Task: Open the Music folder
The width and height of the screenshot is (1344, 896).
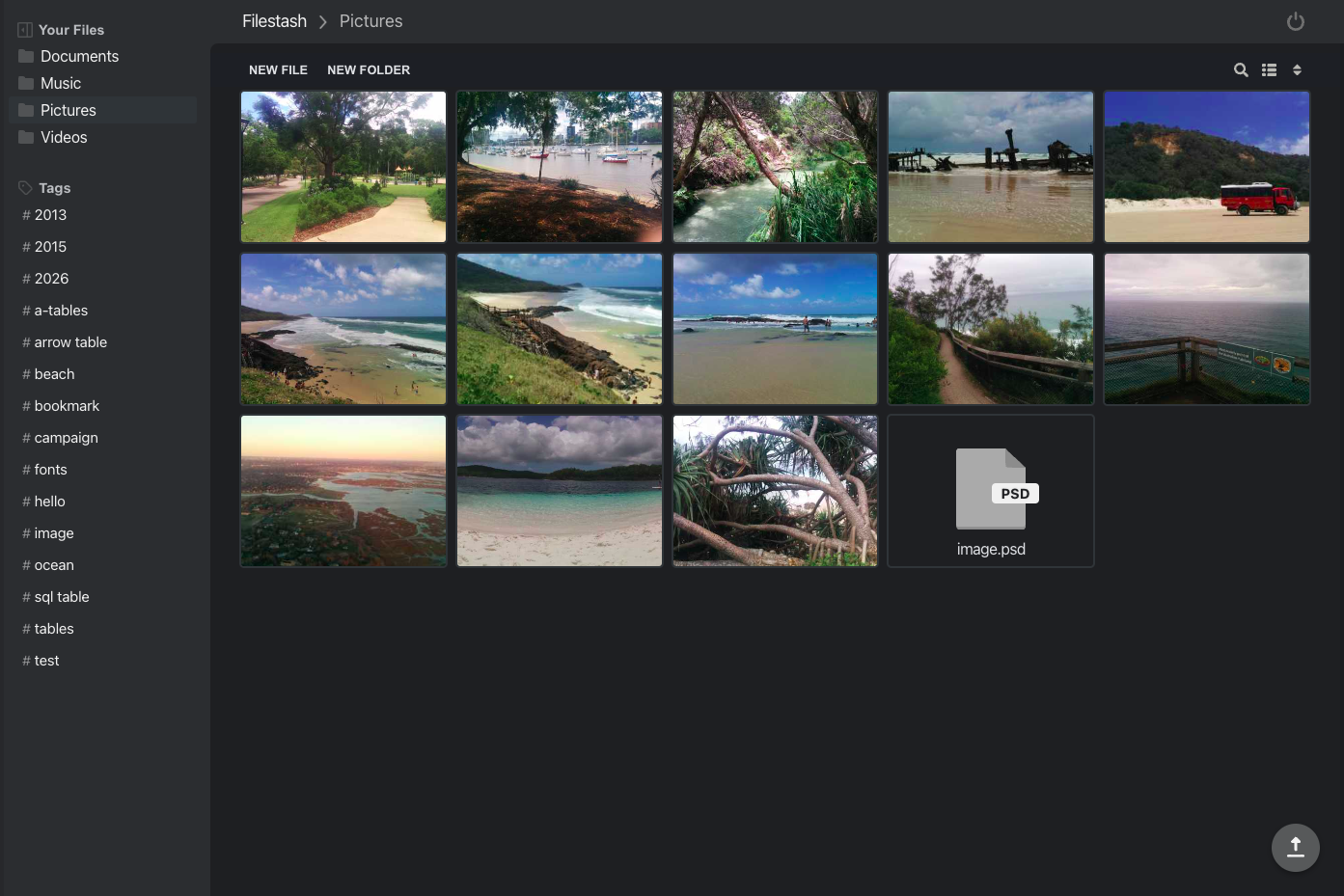Action: point(102,83)
